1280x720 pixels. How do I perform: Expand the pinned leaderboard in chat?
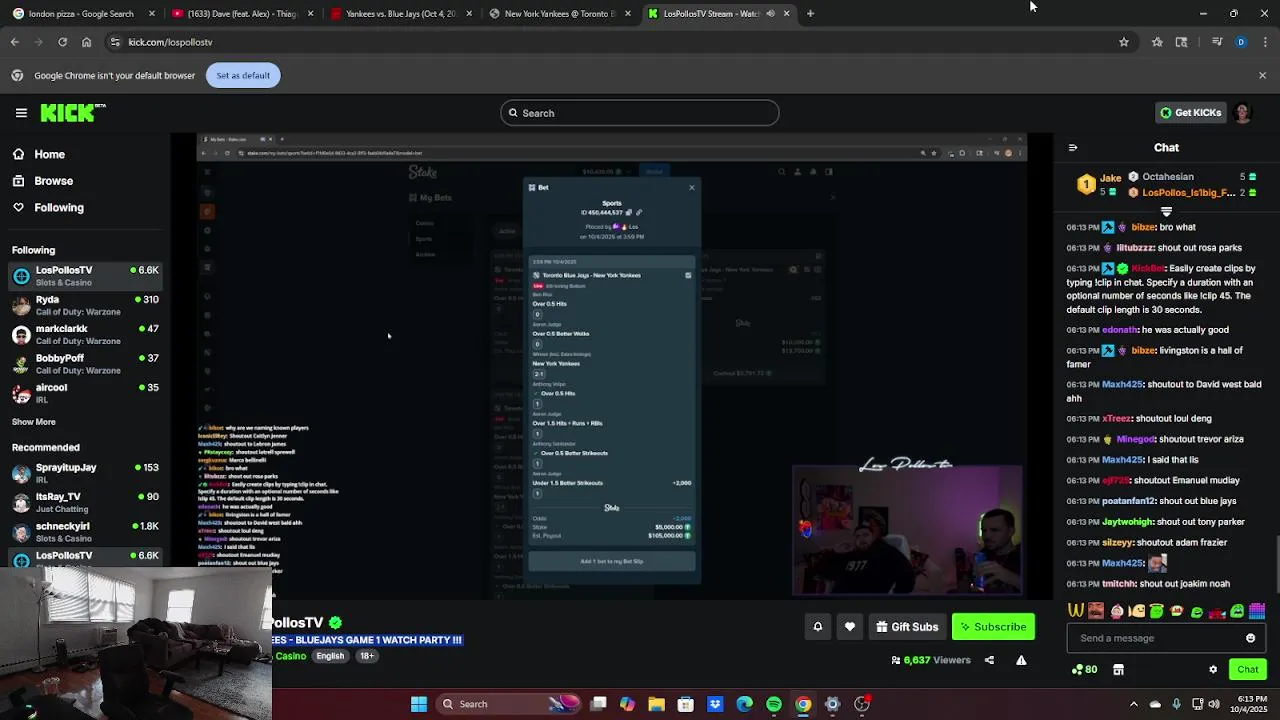(x=1166, y=212)
